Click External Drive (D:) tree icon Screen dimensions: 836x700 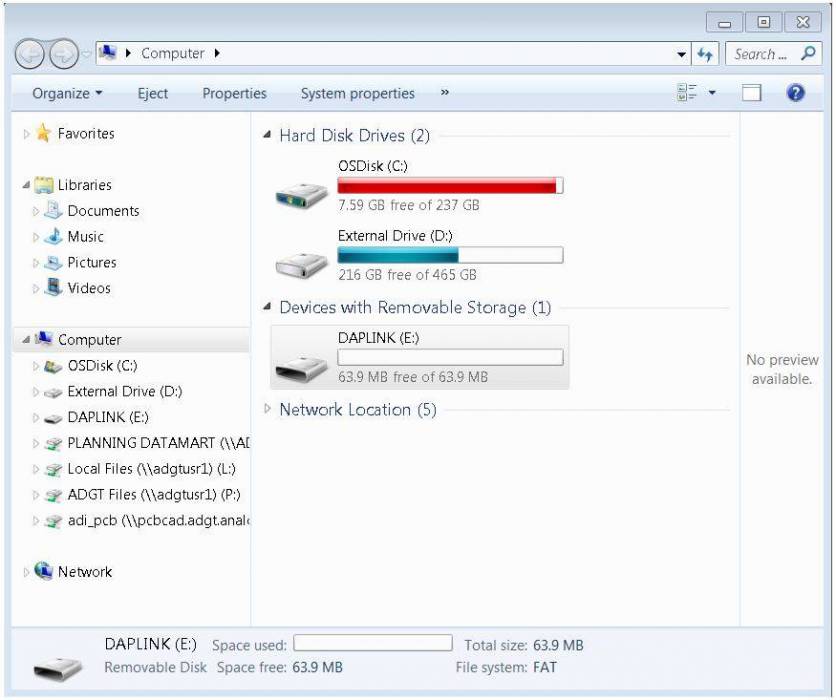(x=53, y=393)
